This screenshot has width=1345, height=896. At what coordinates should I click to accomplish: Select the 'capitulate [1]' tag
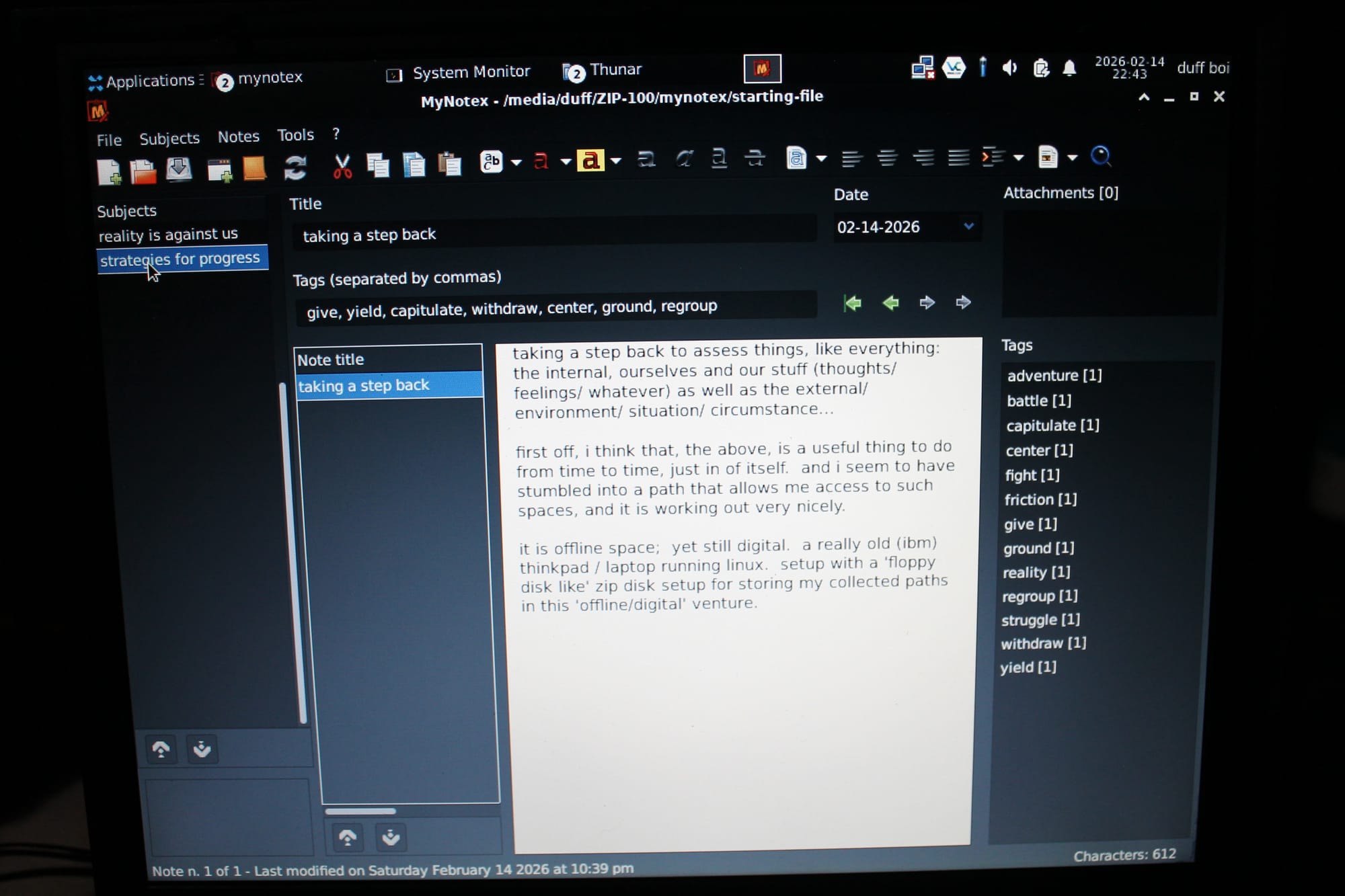point(1052,425)
